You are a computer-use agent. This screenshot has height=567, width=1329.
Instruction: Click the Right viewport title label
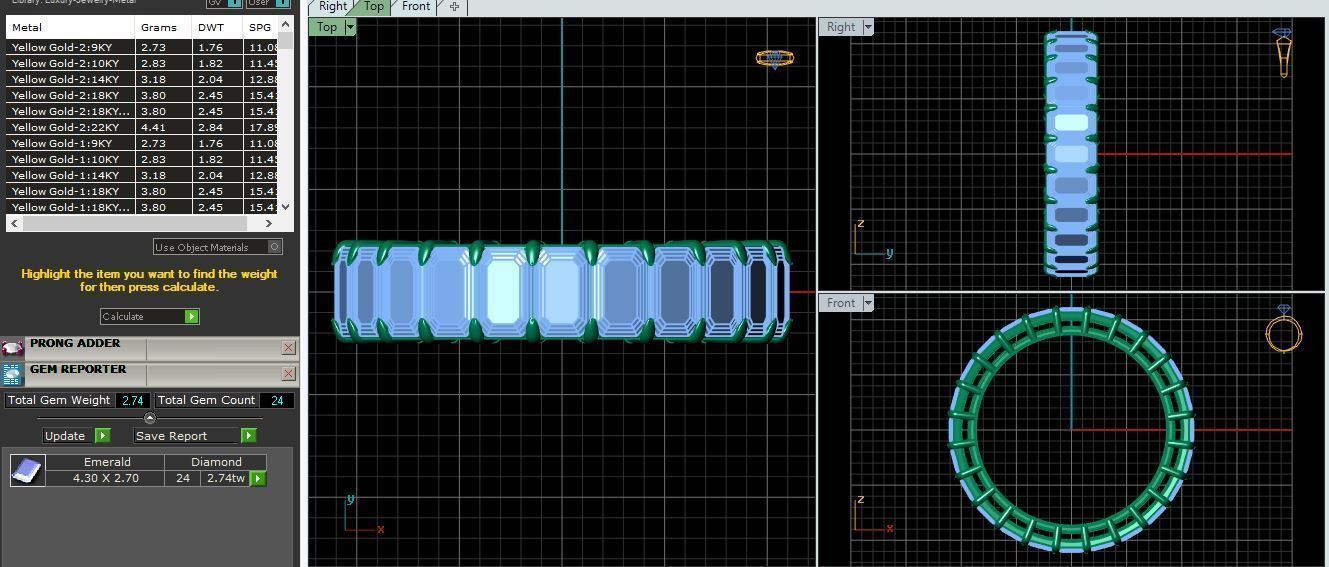tap(841, 27)
